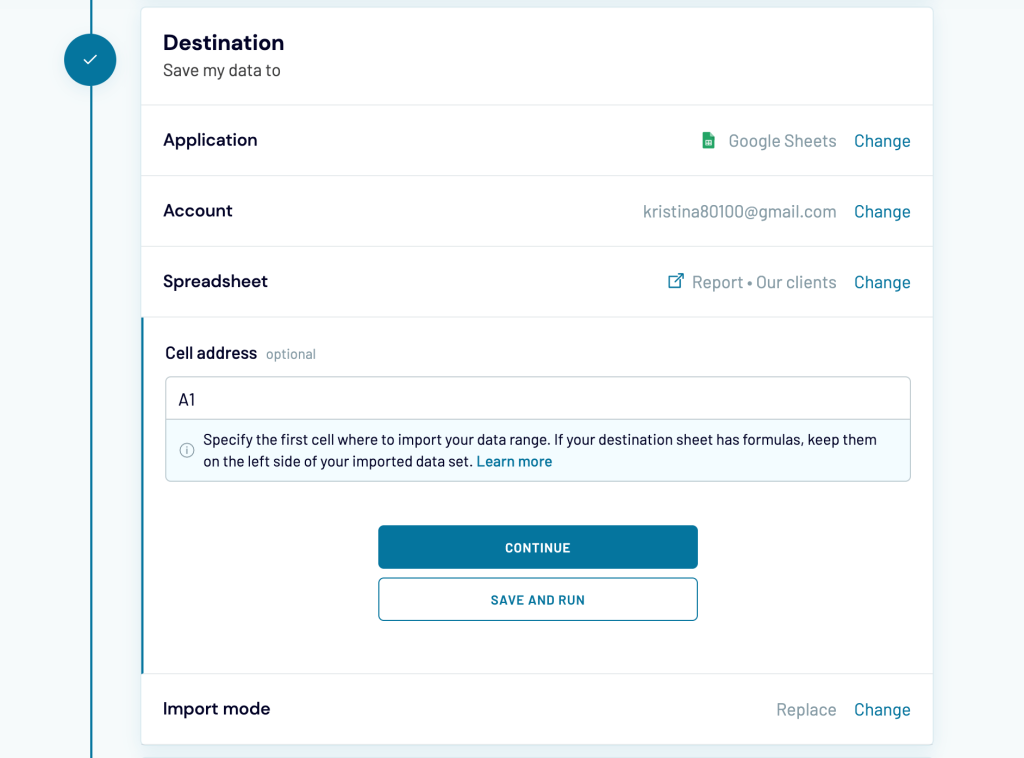Change the Import mode
This screenshot has width=1024, height=758.
point(882,709)
